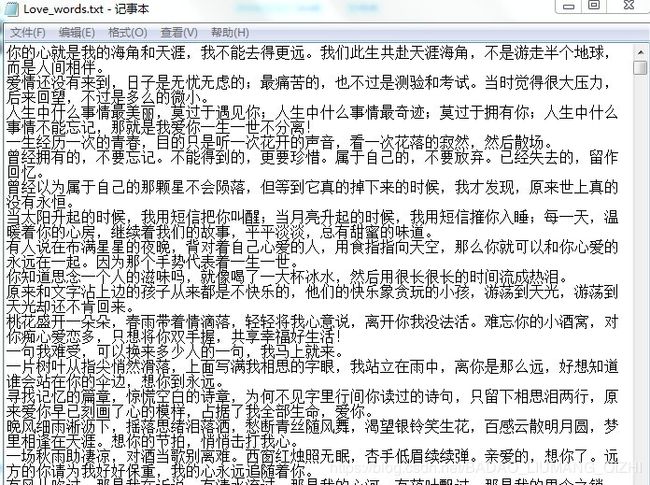
Task: Click the line starting 一句我难受
Action: [x=175, y=352]
